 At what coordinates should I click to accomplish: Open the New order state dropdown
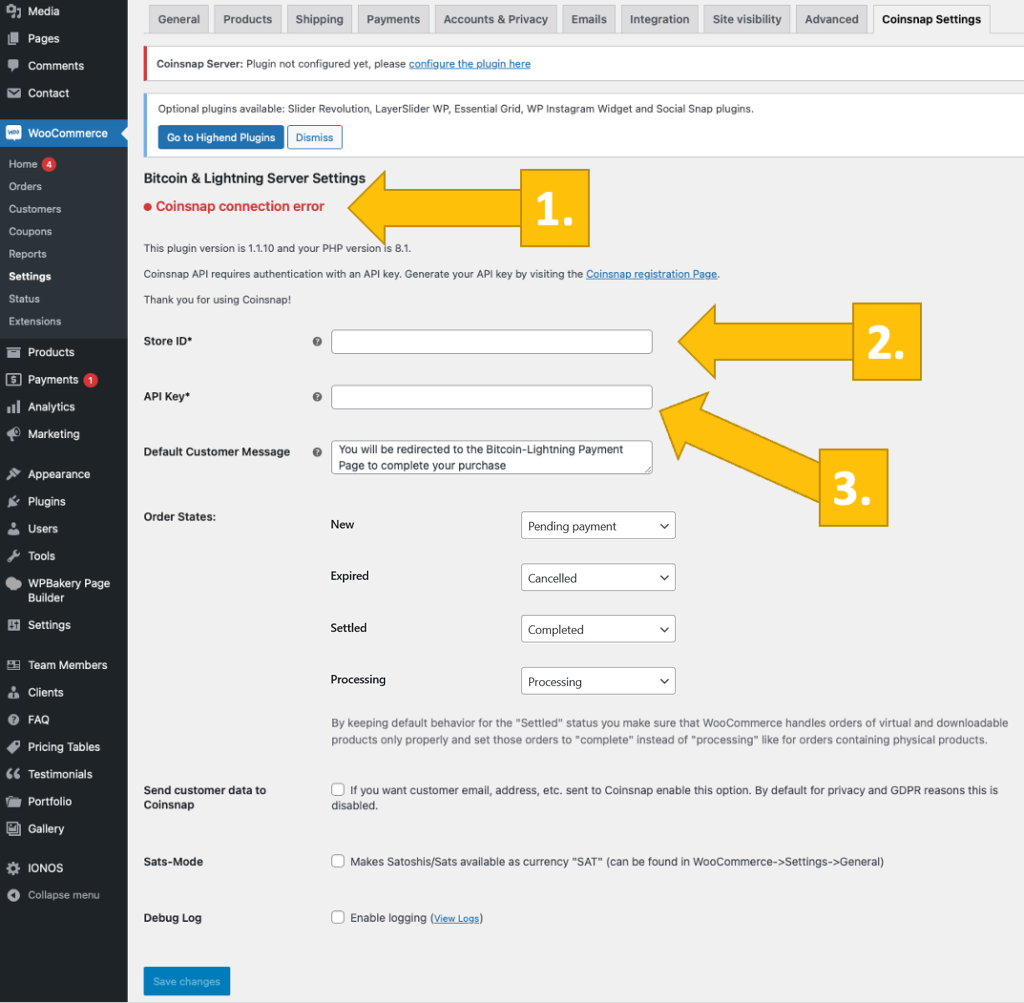click(x=598, y=526)
